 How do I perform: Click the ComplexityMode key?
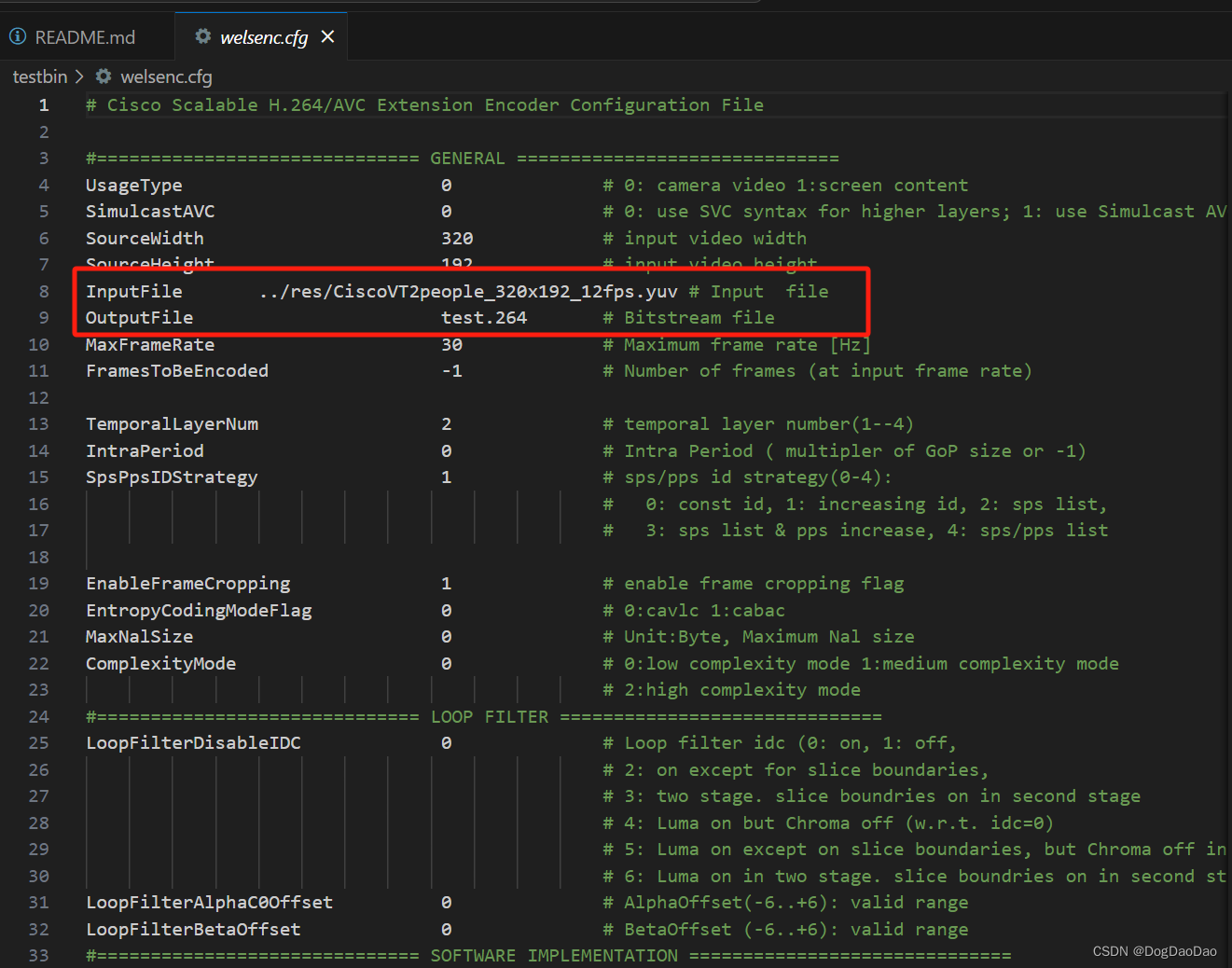[161, 664]
